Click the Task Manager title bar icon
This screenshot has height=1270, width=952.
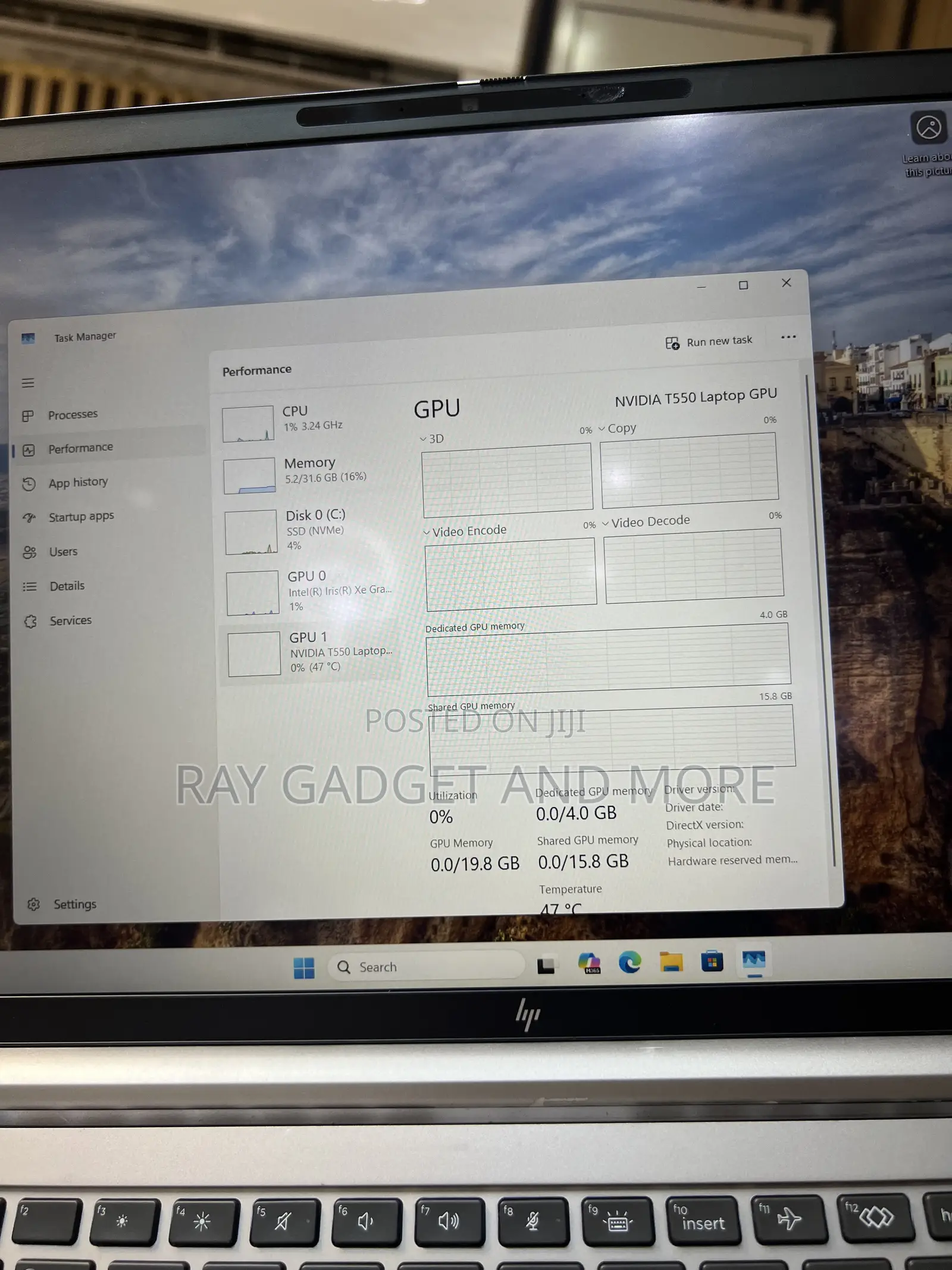point(28,339)
